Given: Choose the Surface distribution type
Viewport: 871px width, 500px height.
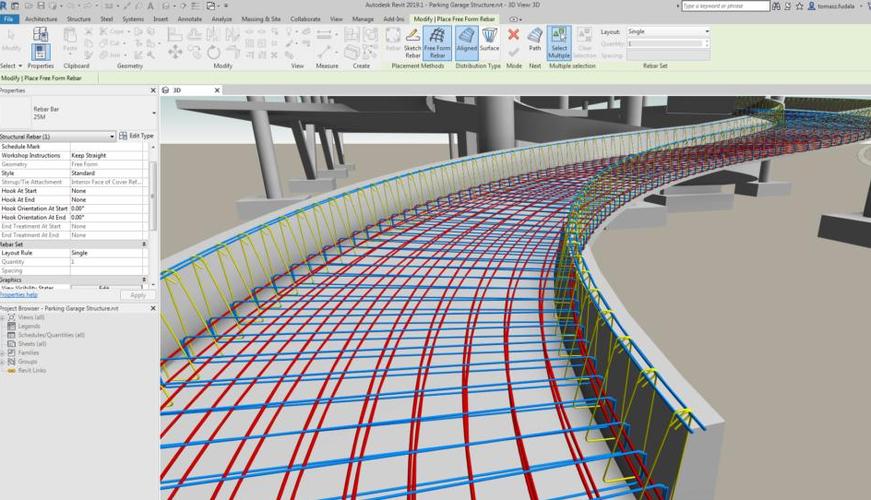Looking at the screenshot, I should point(489,41).
